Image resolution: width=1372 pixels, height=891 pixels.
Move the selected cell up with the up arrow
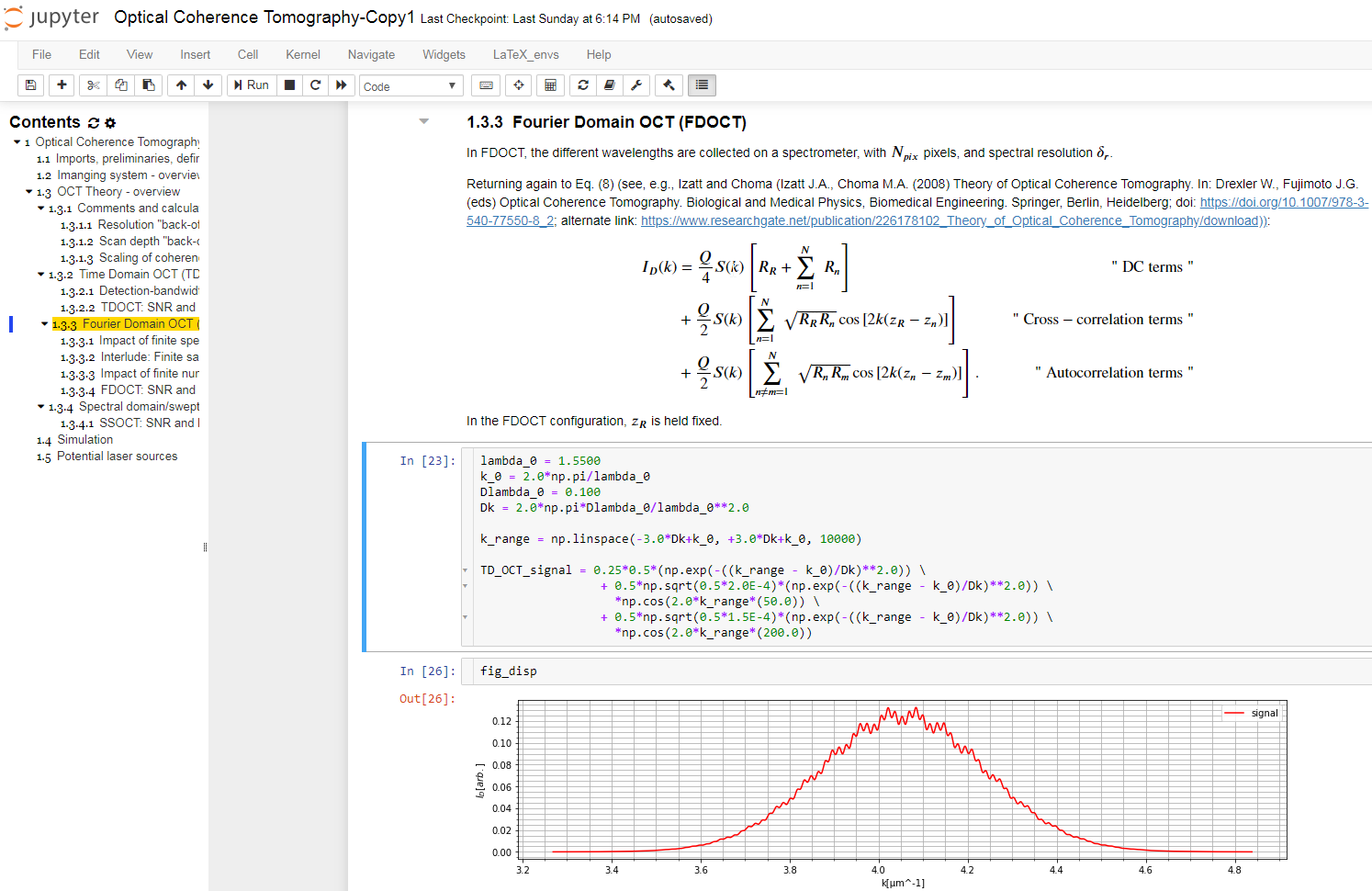(x=181, y=85)
